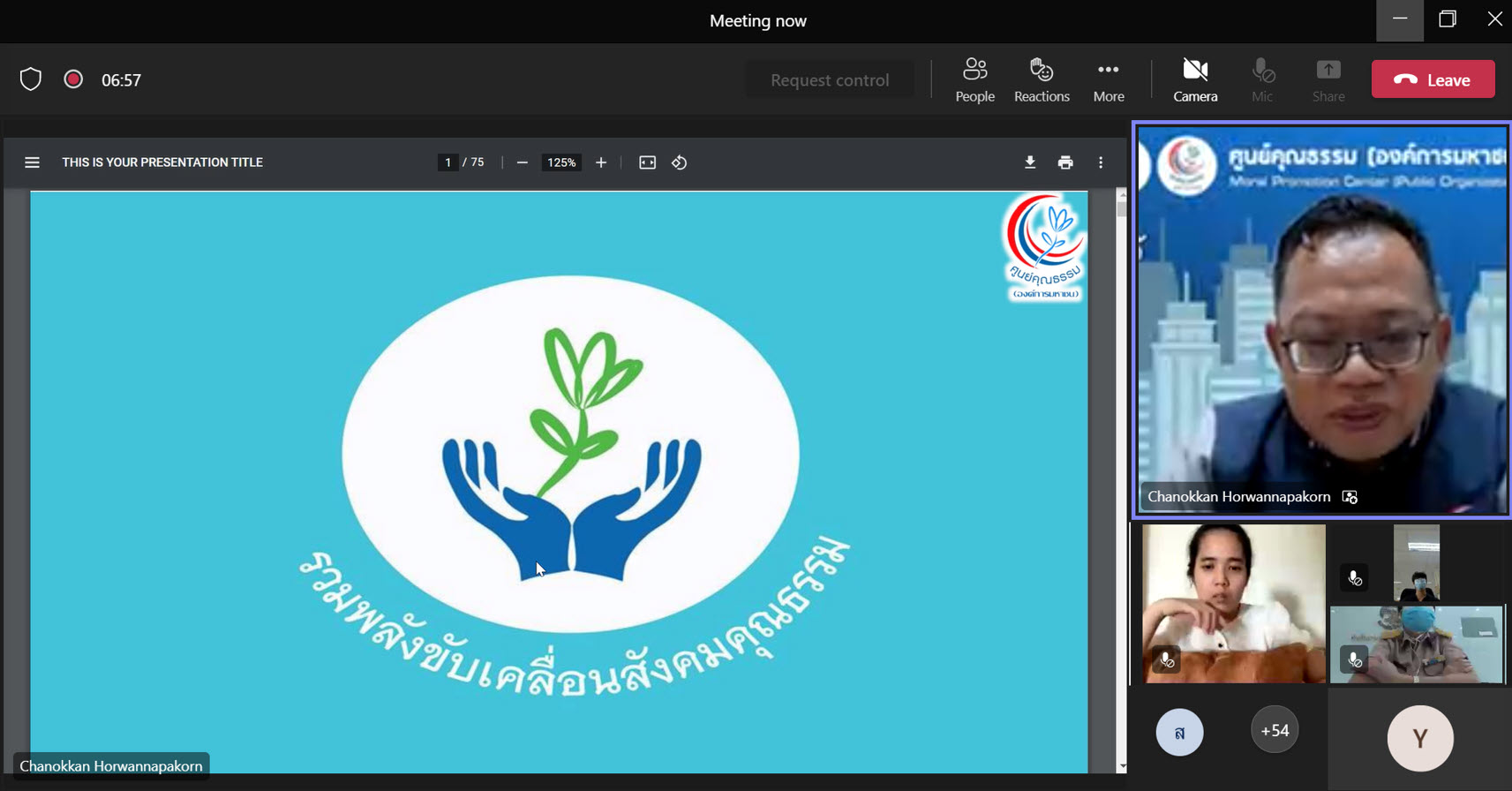Toggle the Mic button
The image size is (1512, 791).
pyautogui.click(x=1262, y=80)
